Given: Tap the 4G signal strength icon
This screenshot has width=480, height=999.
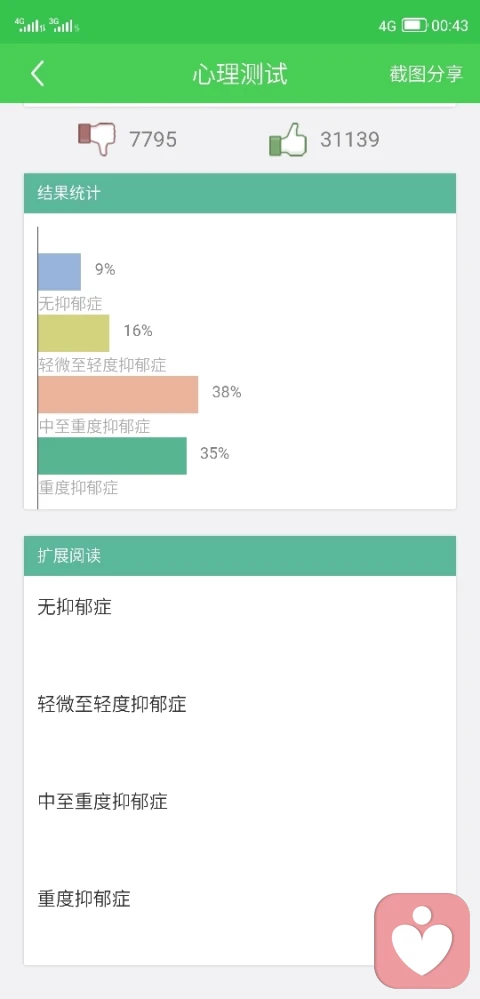Looking at the screenshot, I should 29,25.
